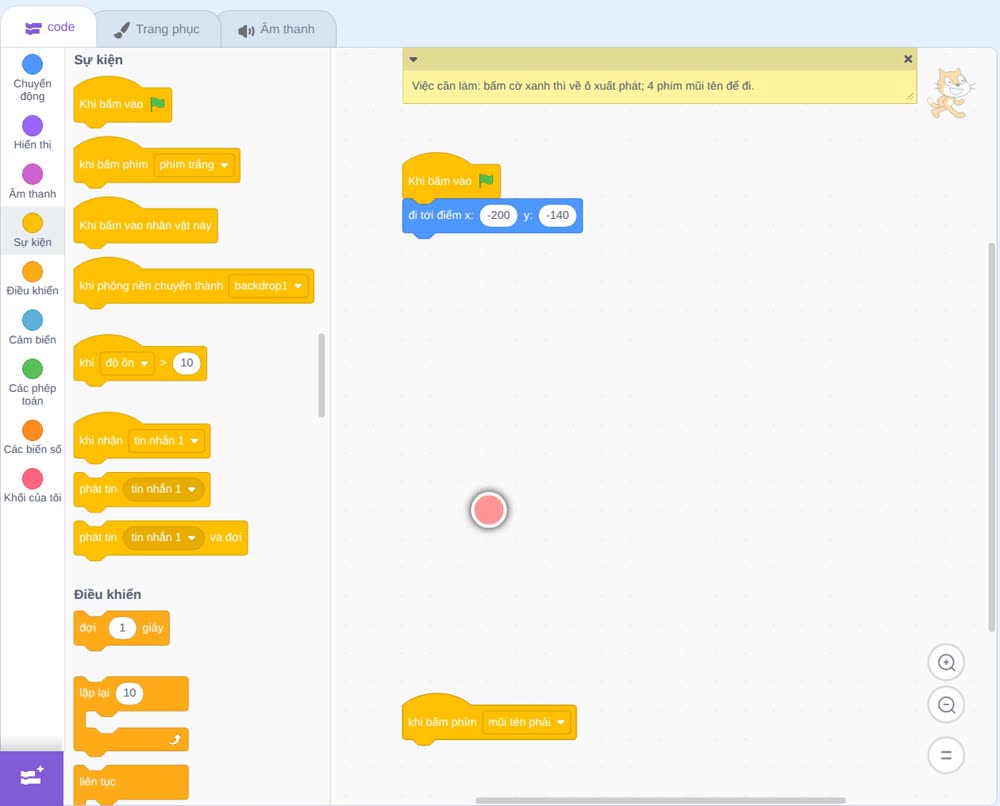This screenshot has height=806, width=1000.
Task: Select the Khối của tôi category circle
Action: click(33, 478)
